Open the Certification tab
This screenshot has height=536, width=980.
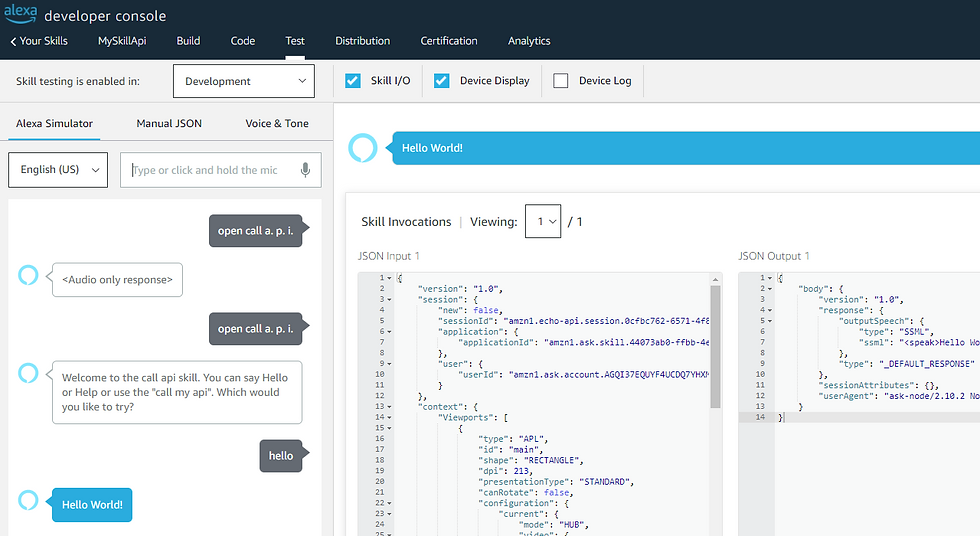point(449,41)
